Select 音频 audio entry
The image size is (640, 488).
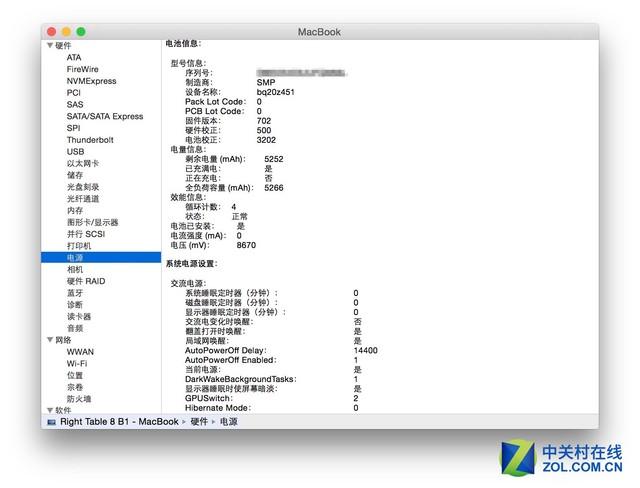(x=75, y=328)
